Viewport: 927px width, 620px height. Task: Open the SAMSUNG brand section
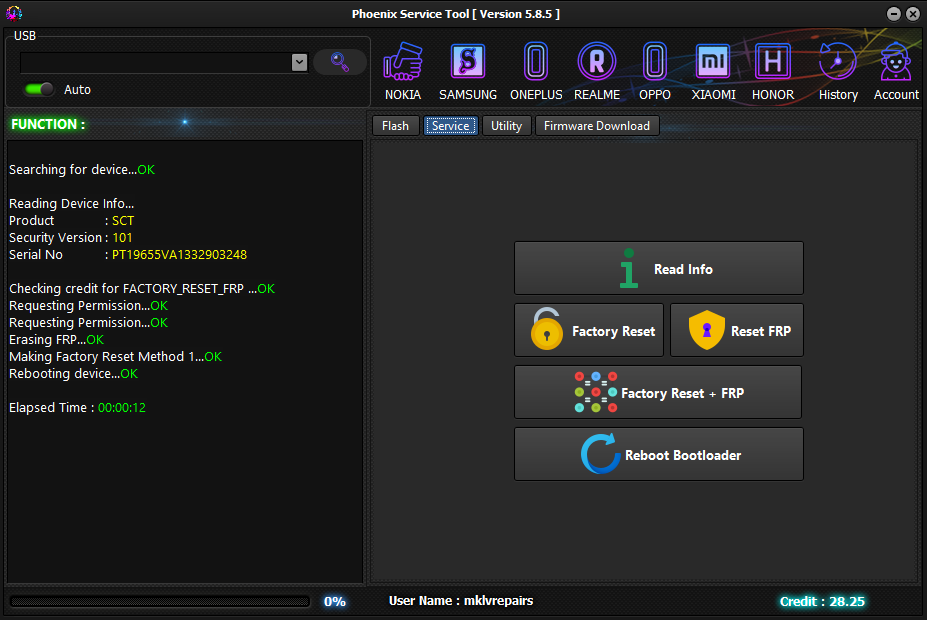click(x=468, y=61)
